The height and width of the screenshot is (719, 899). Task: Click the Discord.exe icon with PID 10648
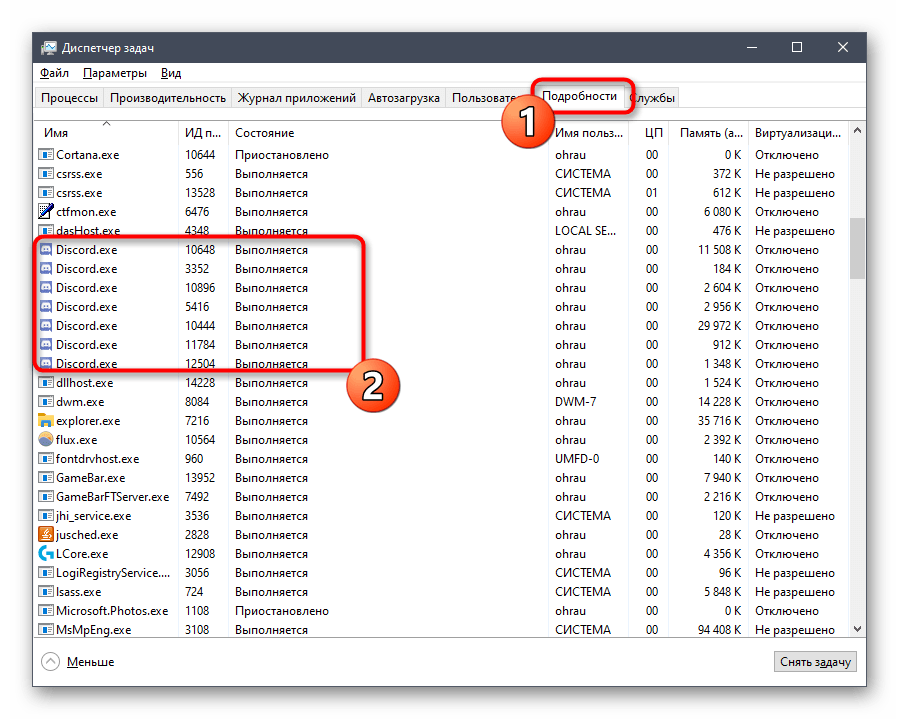click(45, 250)
